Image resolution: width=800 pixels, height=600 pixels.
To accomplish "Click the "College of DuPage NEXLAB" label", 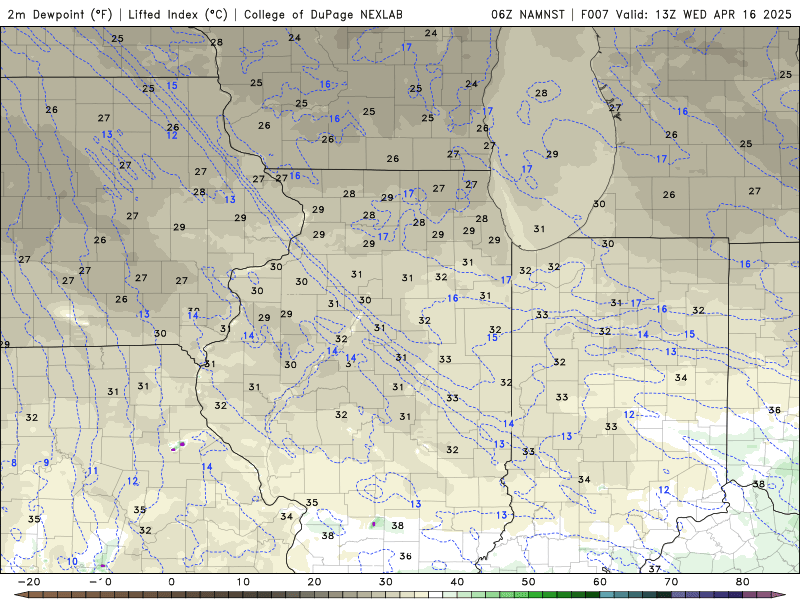I will click(323, 14).
